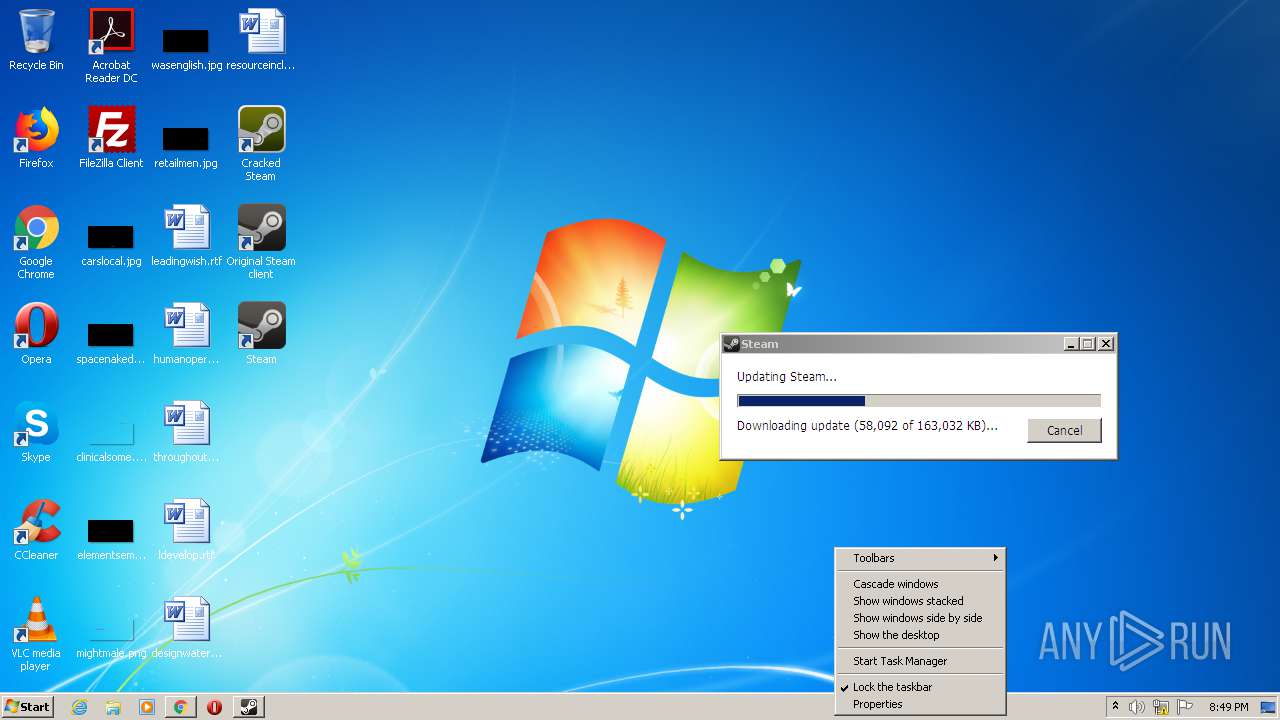Open Opera from the taskbar
This screenshot has height=720, width=1280.
click(x=214, y=707)
